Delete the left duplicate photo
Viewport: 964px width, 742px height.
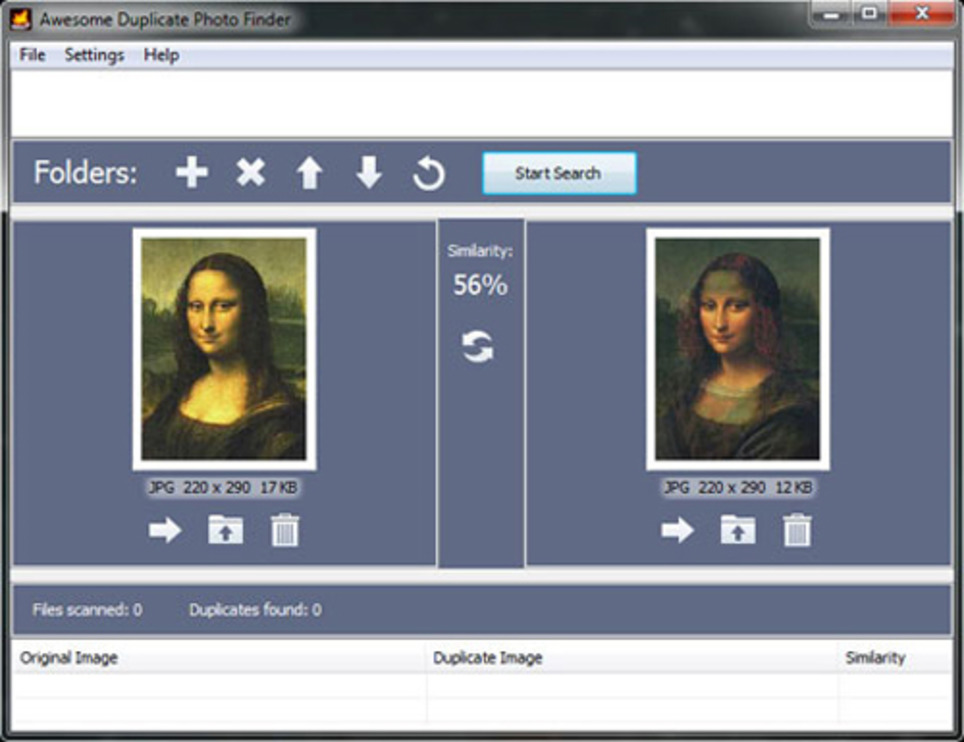(x=283, y=531)
